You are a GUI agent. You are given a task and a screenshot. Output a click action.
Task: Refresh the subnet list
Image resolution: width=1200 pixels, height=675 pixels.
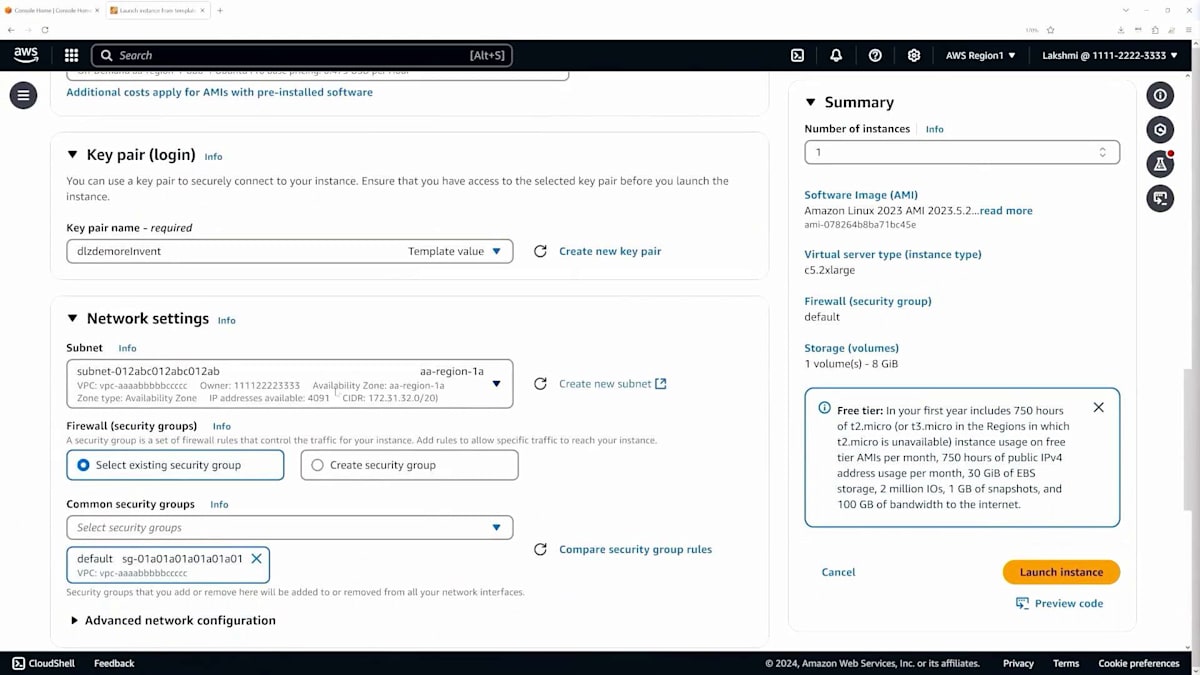click(540, 384)
